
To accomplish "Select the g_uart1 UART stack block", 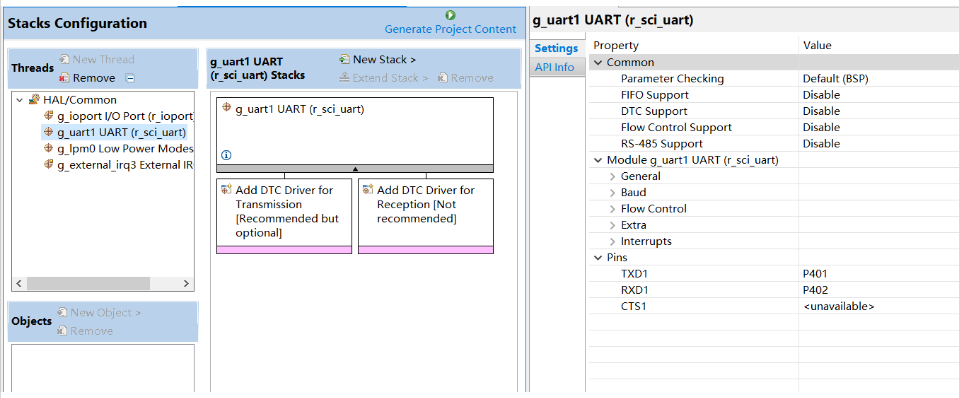I will click(x=354, y=131).
